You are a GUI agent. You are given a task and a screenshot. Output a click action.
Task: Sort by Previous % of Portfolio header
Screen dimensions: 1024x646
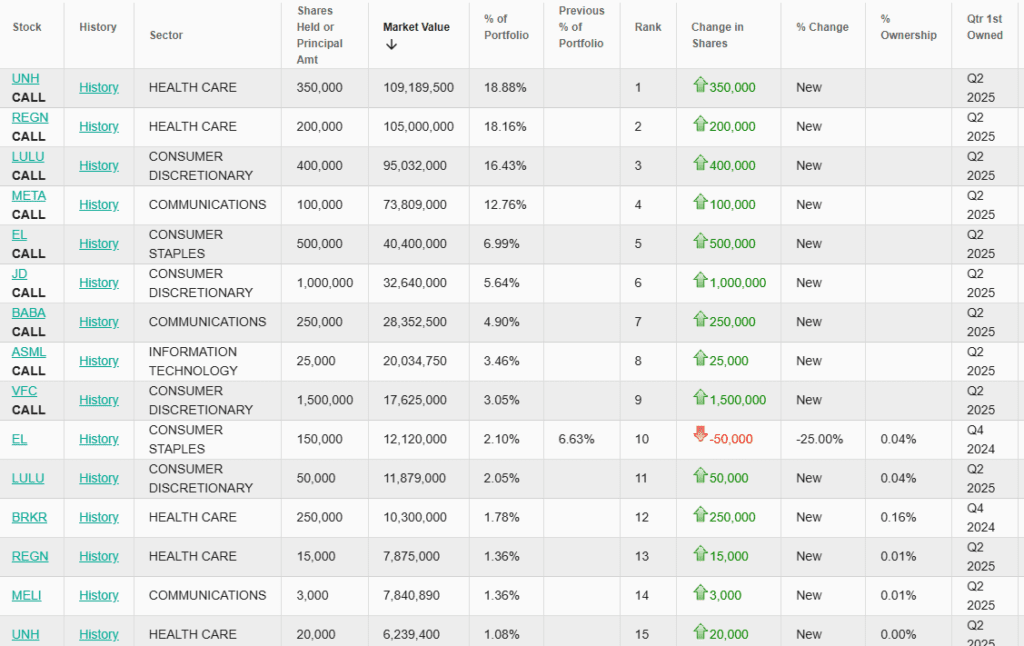tap(581, 27)
